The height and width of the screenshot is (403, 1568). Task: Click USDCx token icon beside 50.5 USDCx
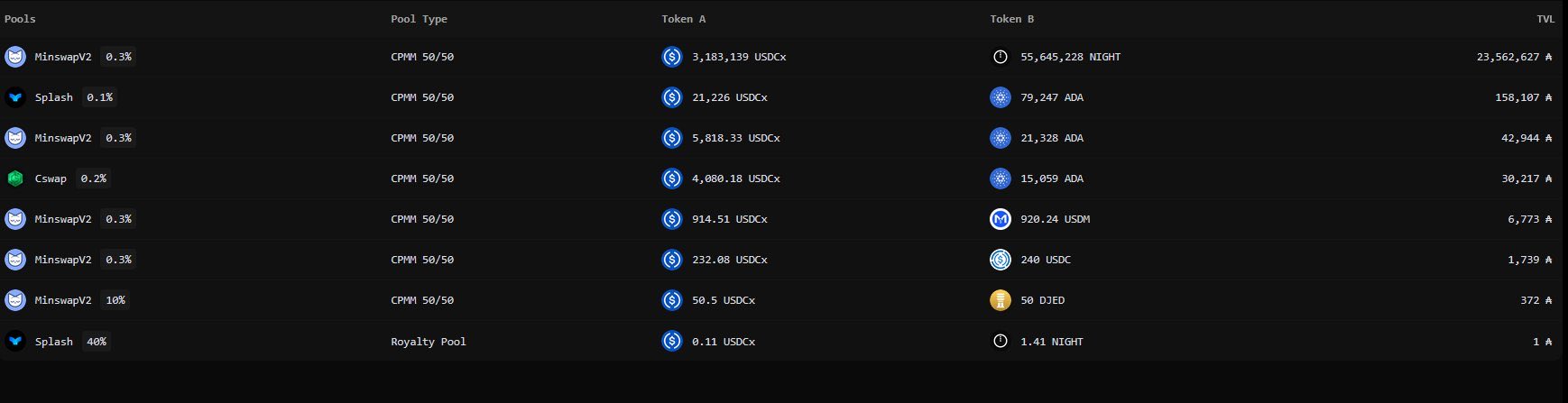(x=672, y=300)
